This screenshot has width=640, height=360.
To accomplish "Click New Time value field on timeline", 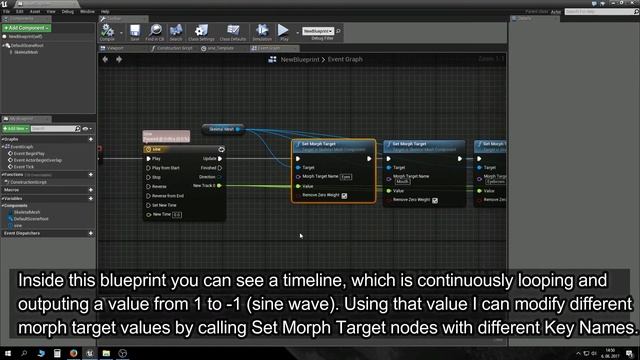I will 177,215.
